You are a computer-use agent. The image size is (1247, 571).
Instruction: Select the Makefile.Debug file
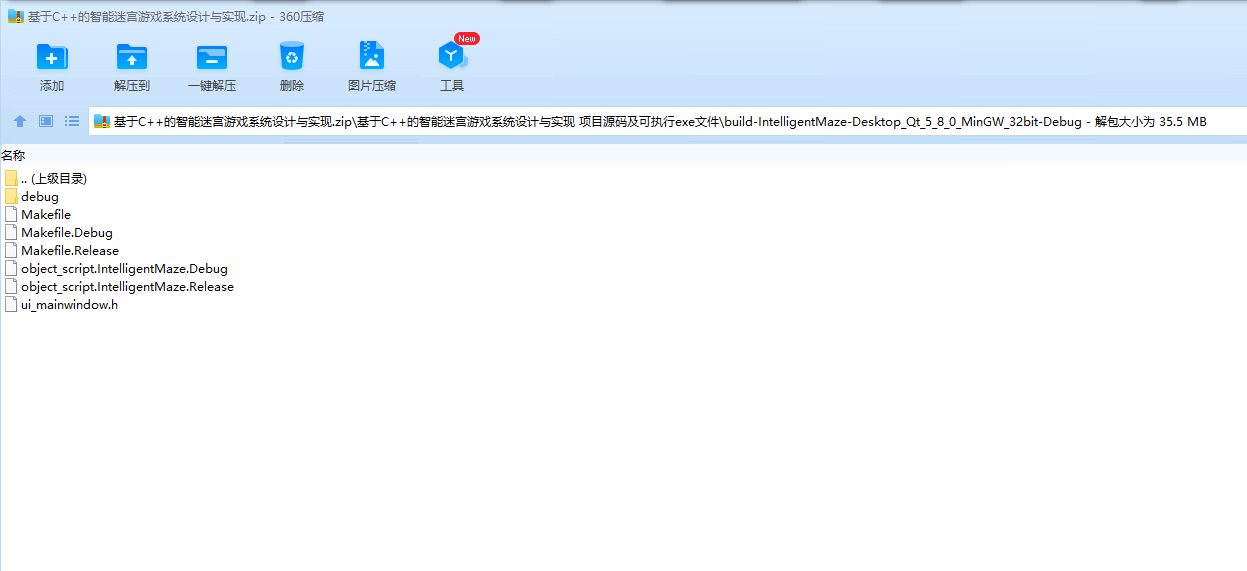[x=67, y=233]
